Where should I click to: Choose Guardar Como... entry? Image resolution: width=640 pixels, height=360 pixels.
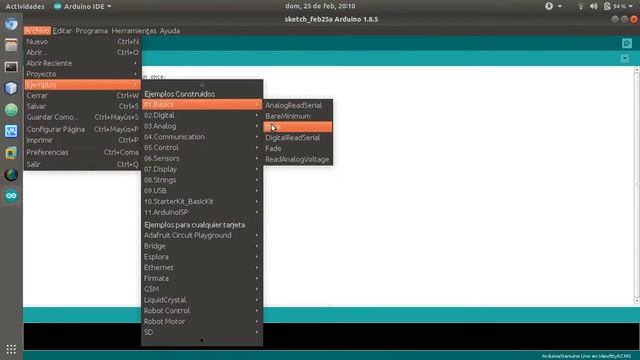(82, 117)
